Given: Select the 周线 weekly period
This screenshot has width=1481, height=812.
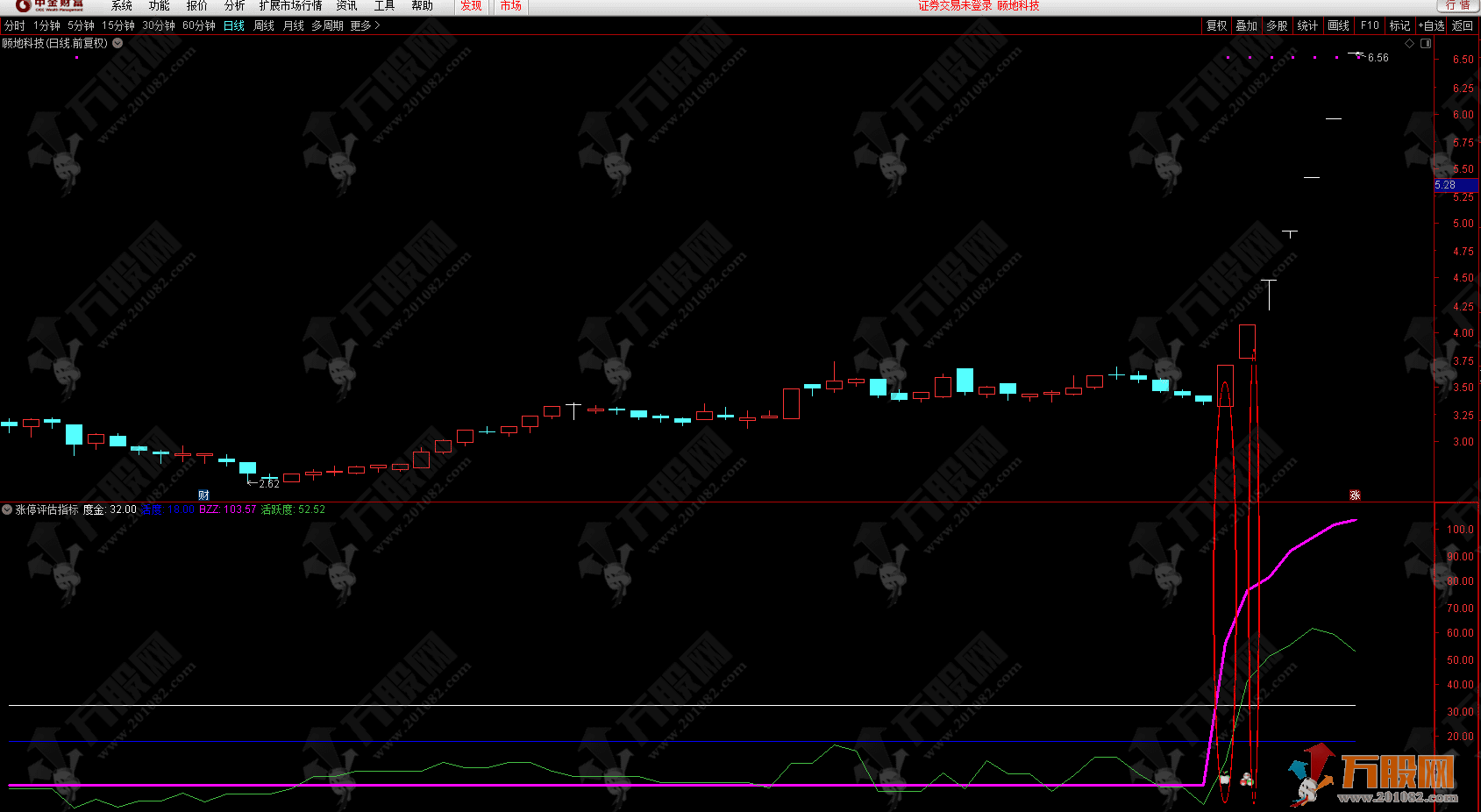Looking at the screenshot, I should pyautogui.click(x=264, y=25).
